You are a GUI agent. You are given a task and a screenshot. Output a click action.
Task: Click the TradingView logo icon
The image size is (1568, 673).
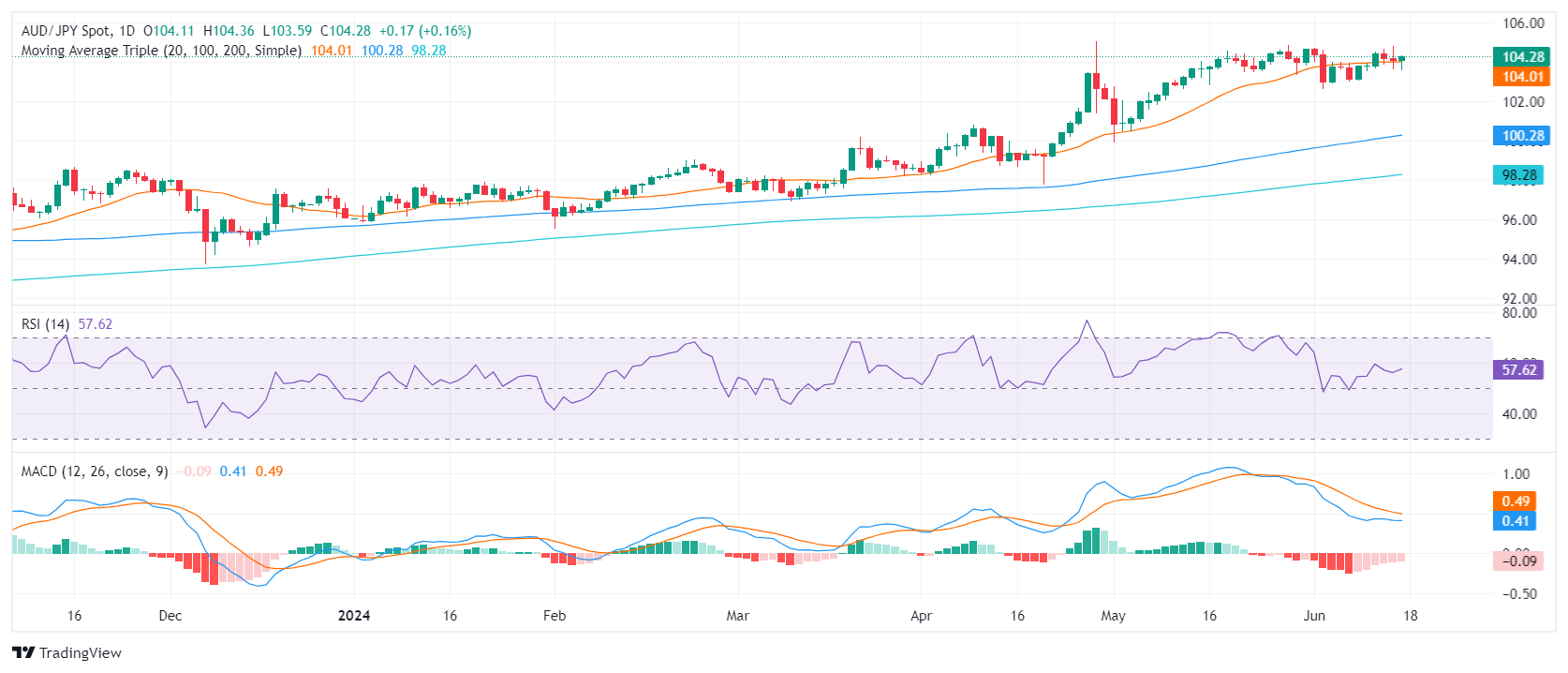23,653
